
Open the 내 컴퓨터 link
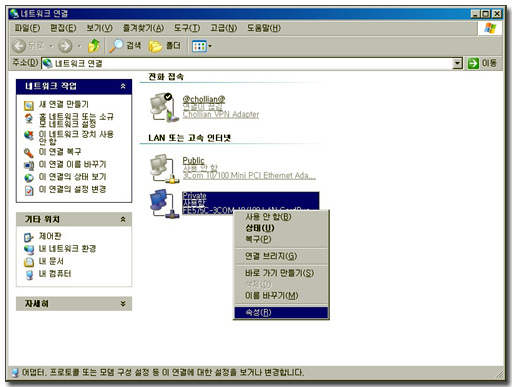coord(55,274)
